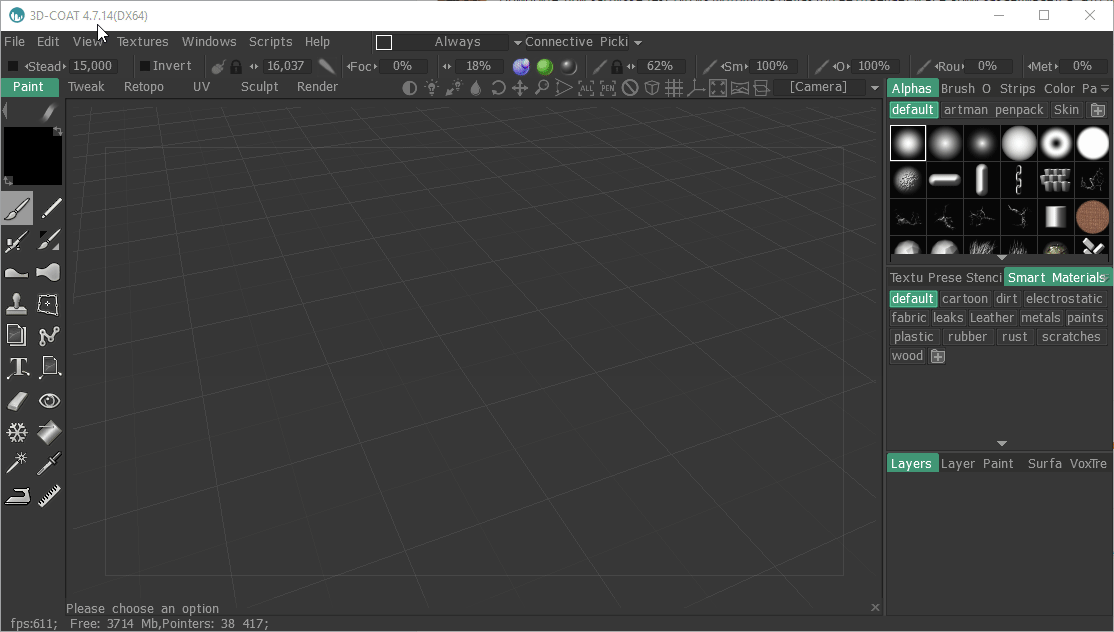The width and height of the screenshot is (1114, 632).
Task: Toggle the dark glossiness channel sphere
Action: (568, 67)
